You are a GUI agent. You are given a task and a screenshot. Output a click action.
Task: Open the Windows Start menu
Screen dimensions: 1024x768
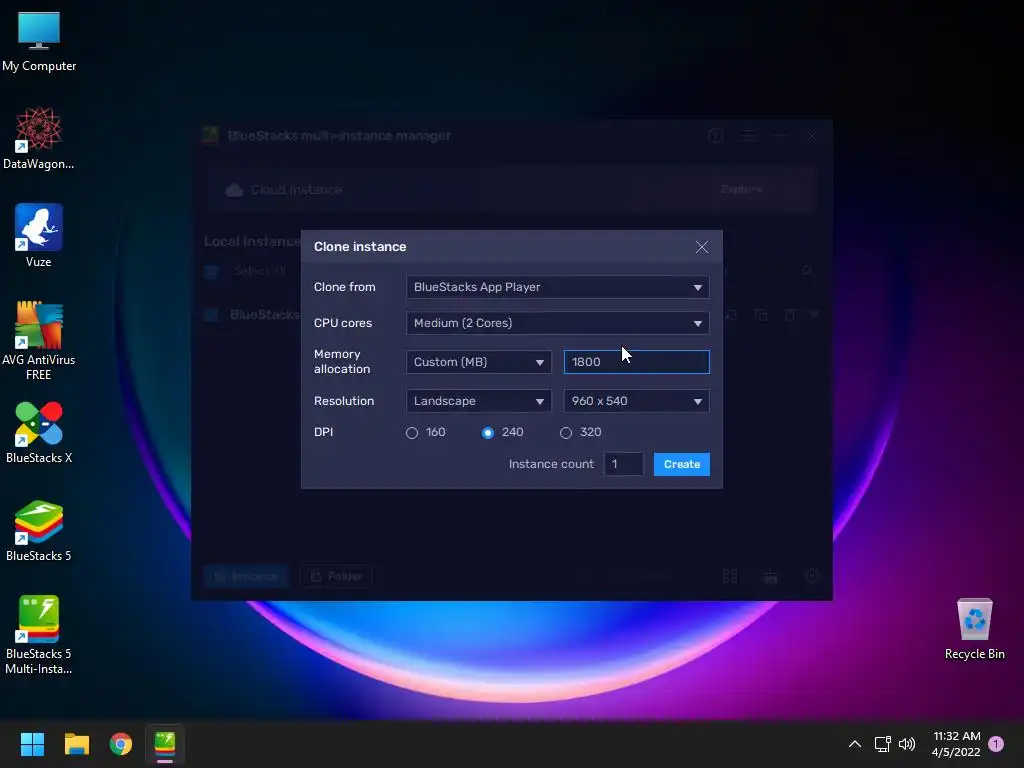(x=32, y=744)
